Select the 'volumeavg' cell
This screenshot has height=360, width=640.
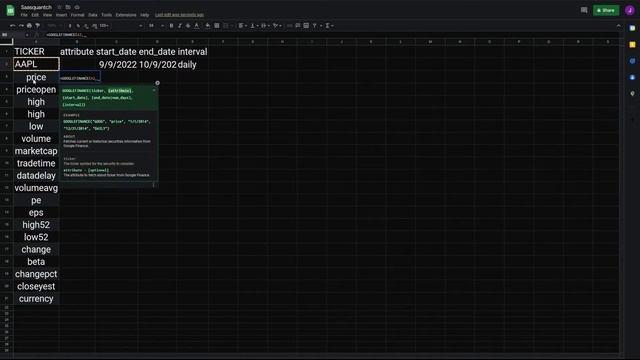pyautogui.click(x=36, y=188)
